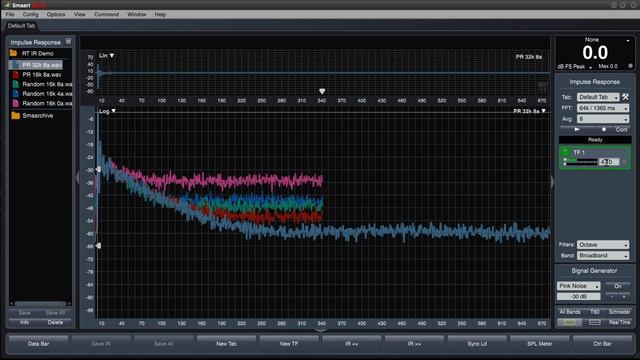Open tab settings with the hammer-wrench icon

pyautogui.click(x=625, y=97)
